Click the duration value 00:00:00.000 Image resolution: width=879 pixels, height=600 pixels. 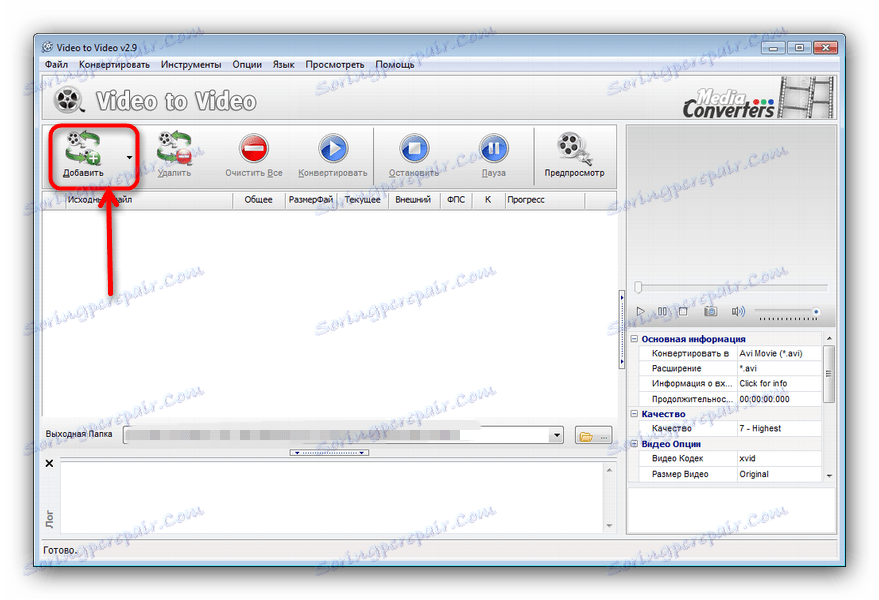tap(779, 399)
